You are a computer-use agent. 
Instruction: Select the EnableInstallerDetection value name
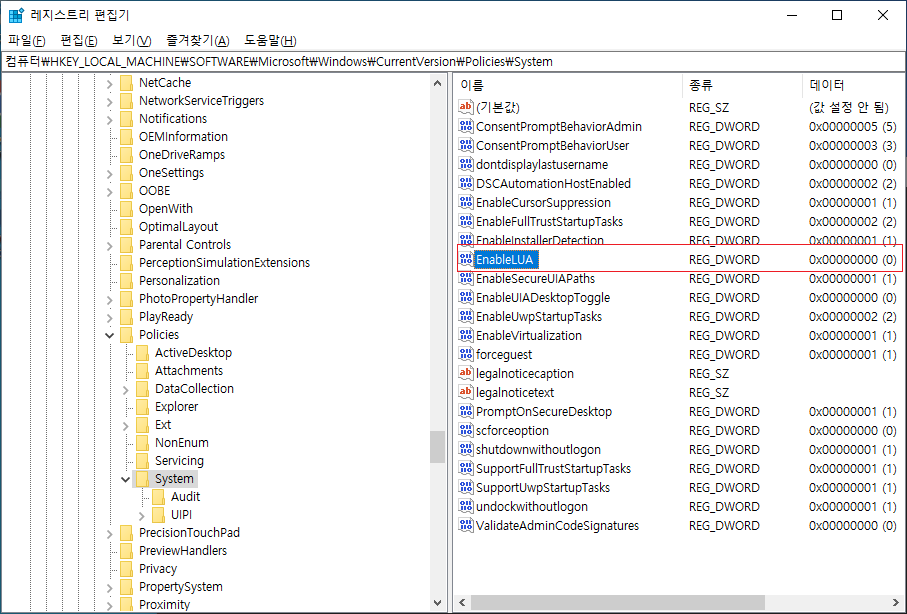click(x=540, y=240)
